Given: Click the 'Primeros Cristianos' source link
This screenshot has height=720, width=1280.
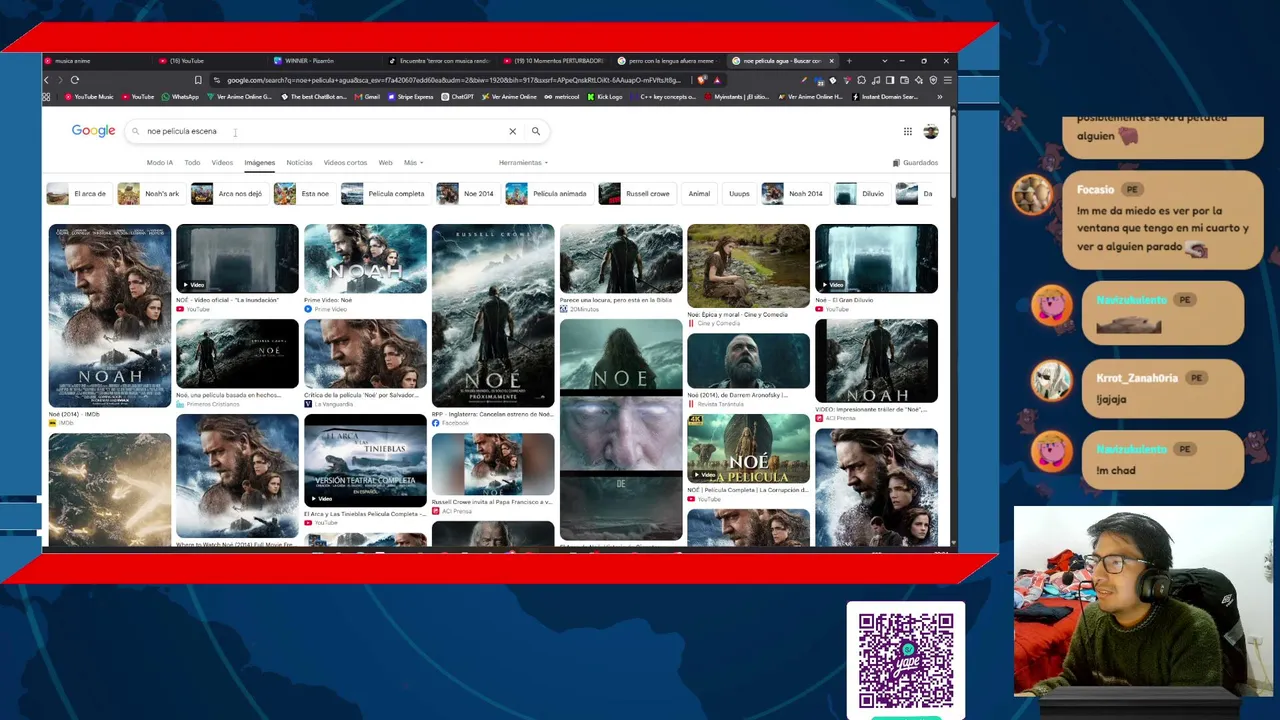Looking at the screenshot, I should [212, 404].
